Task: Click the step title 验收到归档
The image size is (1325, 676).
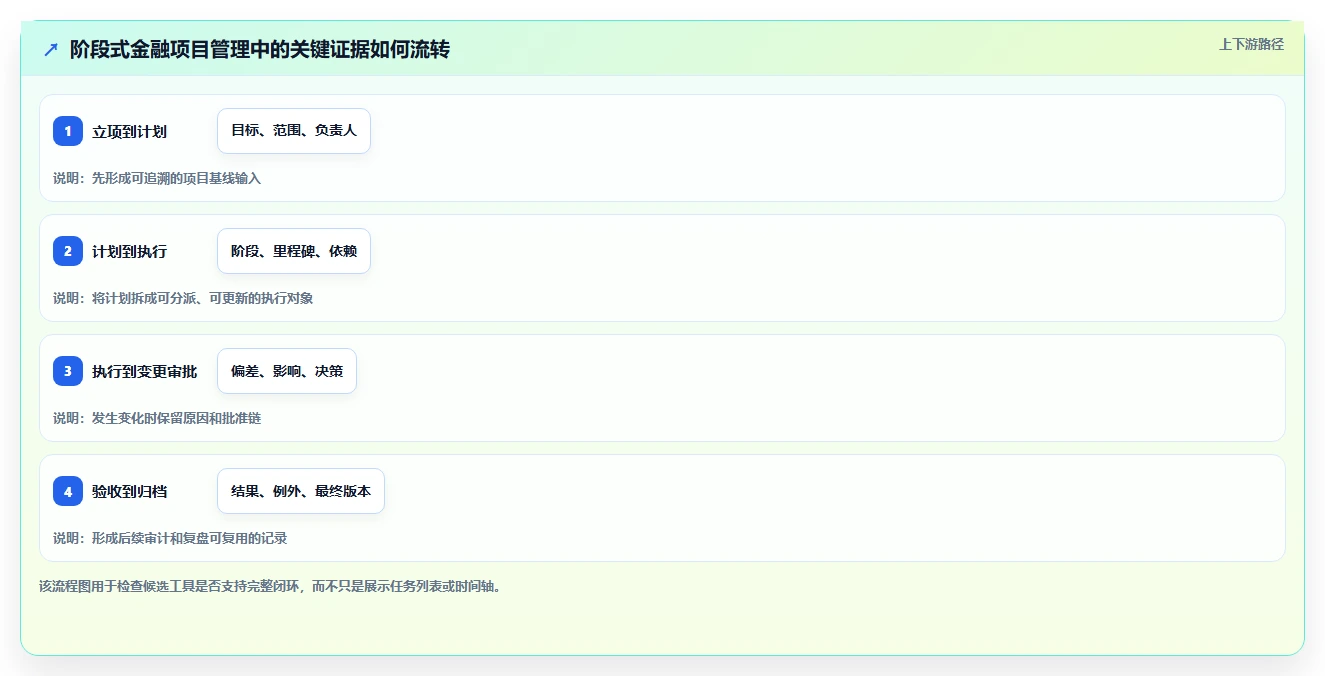Action: (130, 492)
